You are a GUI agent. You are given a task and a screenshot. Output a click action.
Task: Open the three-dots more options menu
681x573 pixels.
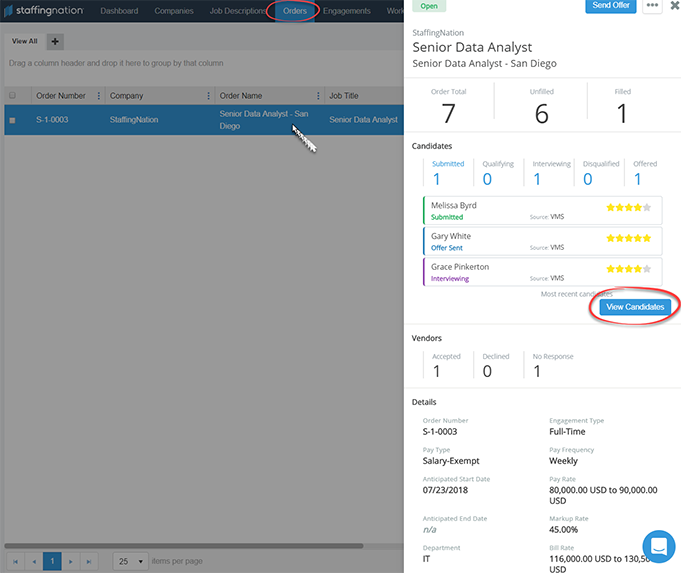[x=652, y=6]
